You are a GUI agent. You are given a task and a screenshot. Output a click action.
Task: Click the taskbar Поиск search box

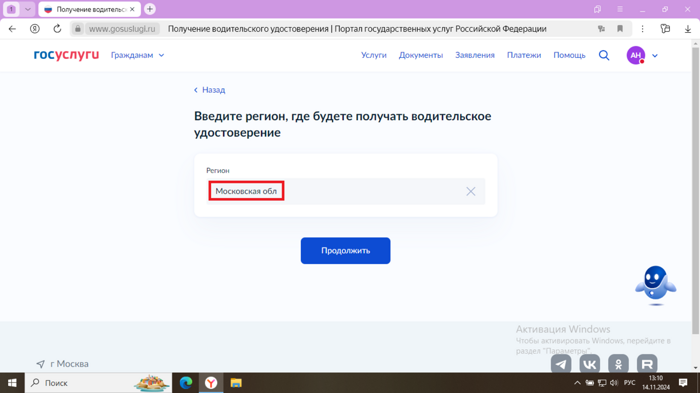coord(98,383)
